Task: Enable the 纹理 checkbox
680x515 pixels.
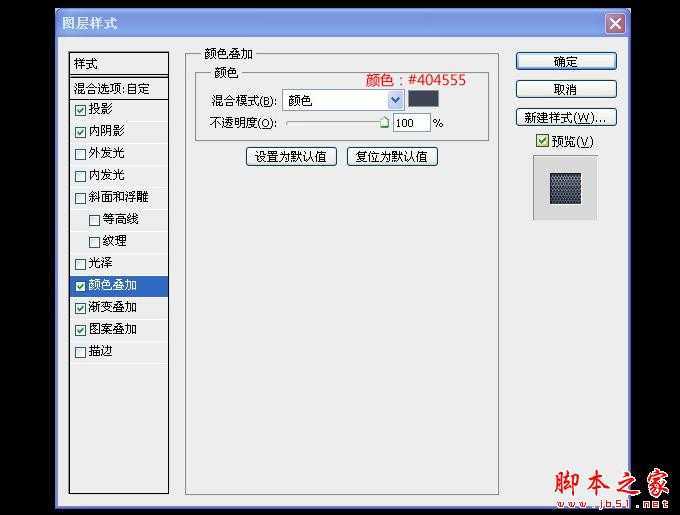Action: pos(94,242)
